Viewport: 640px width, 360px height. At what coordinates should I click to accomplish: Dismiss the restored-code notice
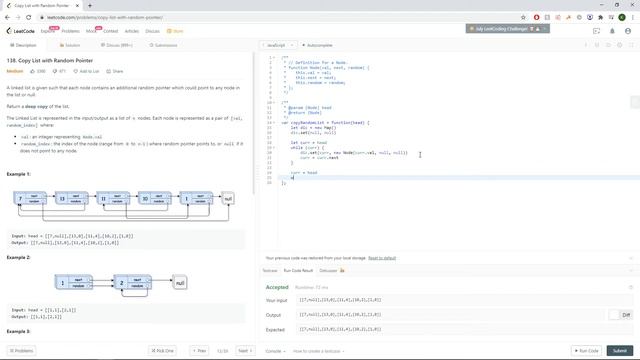click(x=631, y=258)
